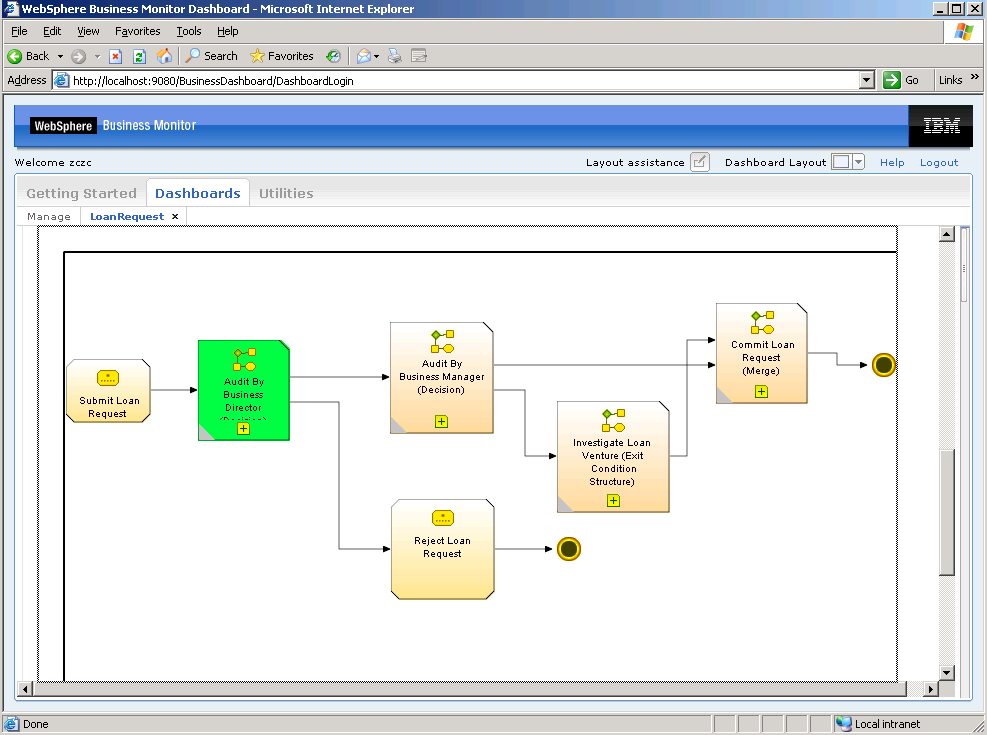Click the IE Refresh toolbar icon
The width and height of the screenshot is (987, 735).
[140, 56]
